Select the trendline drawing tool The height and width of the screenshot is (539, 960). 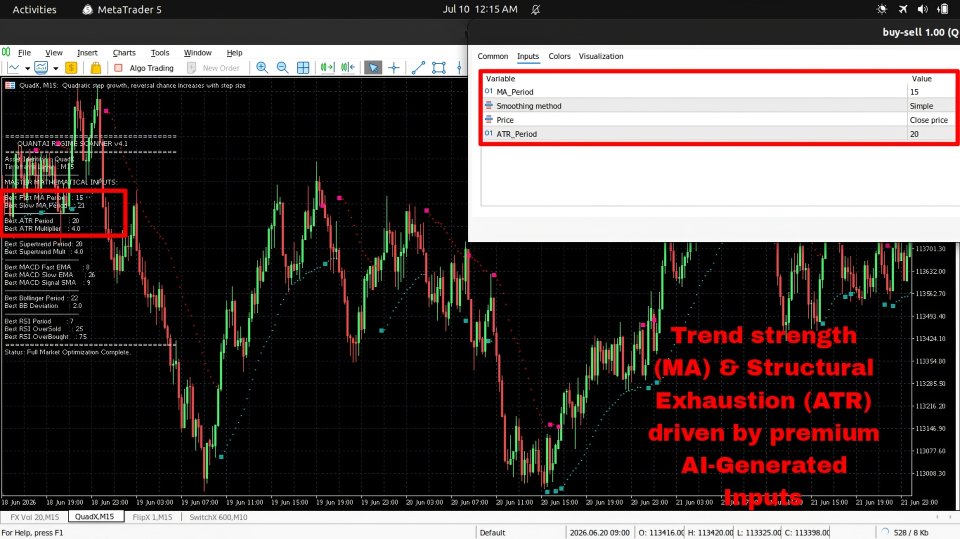tap(418, 67)
